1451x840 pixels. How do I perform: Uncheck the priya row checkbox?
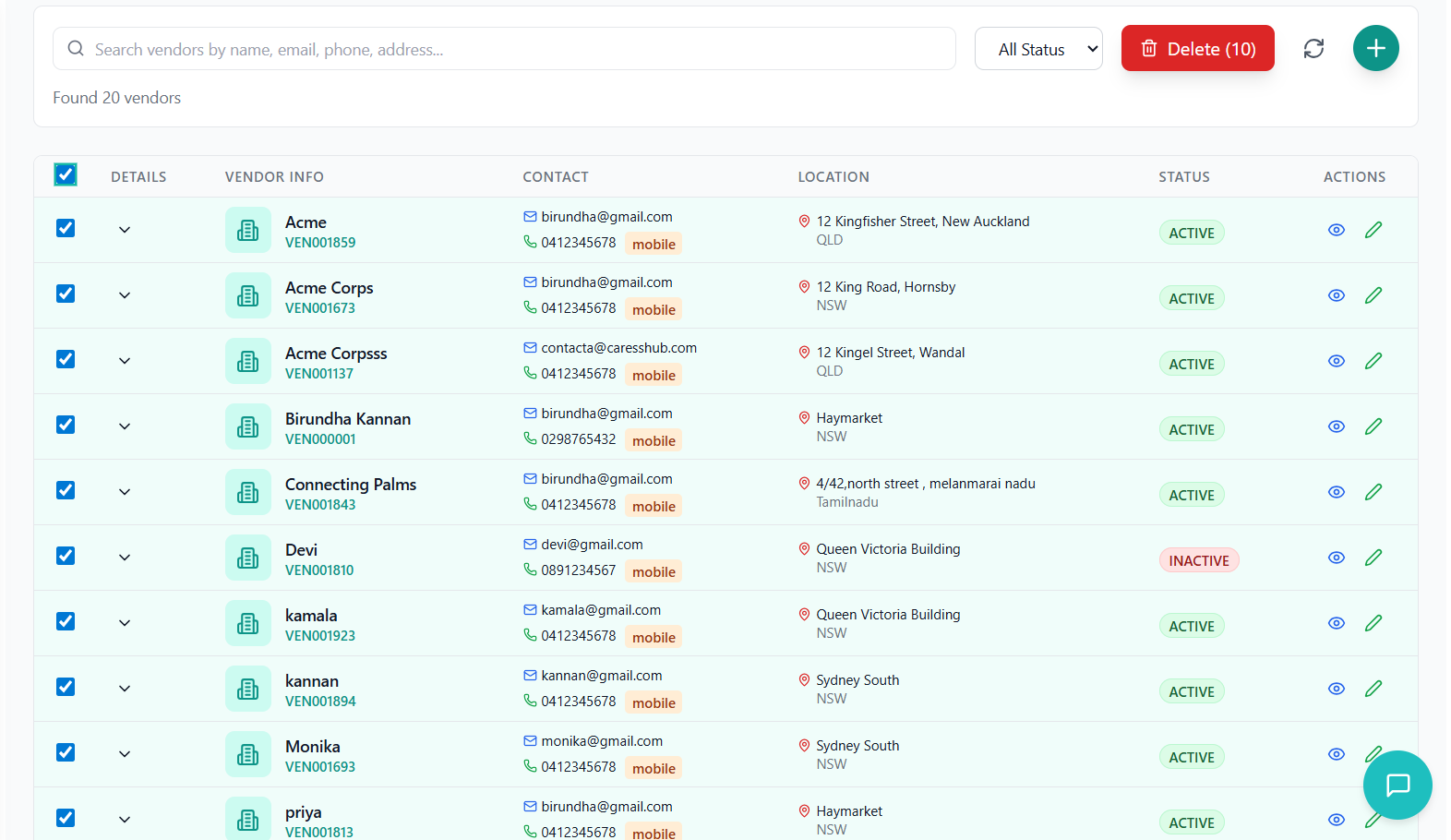[66, 818]
